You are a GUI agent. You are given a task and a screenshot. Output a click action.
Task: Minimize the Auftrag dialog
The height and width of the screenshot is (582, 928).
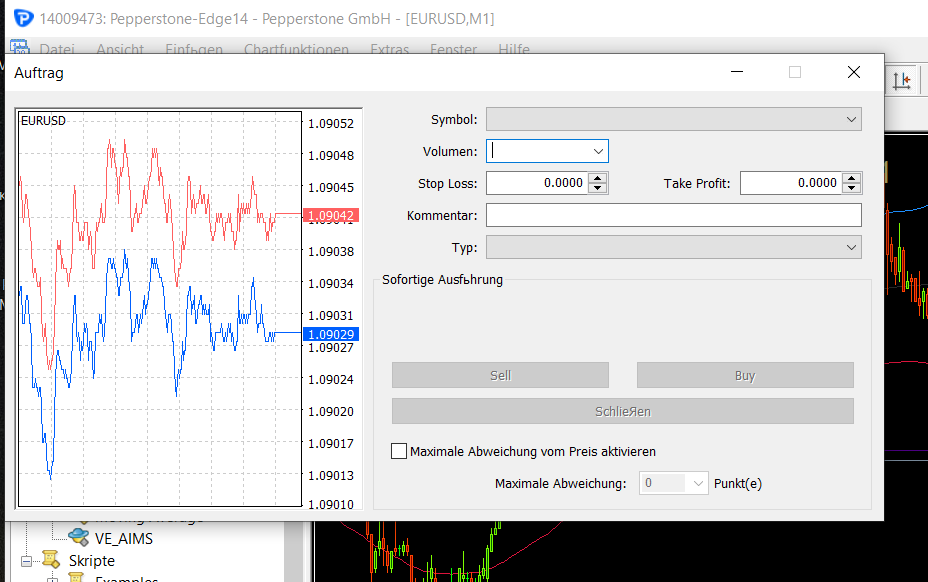737,72
